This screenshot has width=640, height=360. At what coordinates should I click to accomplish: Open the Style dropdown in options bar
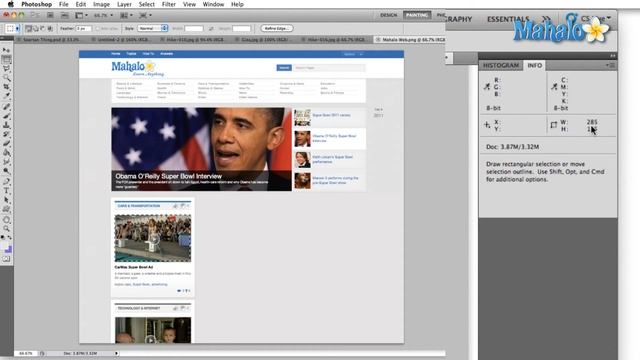tap(153, 29)
